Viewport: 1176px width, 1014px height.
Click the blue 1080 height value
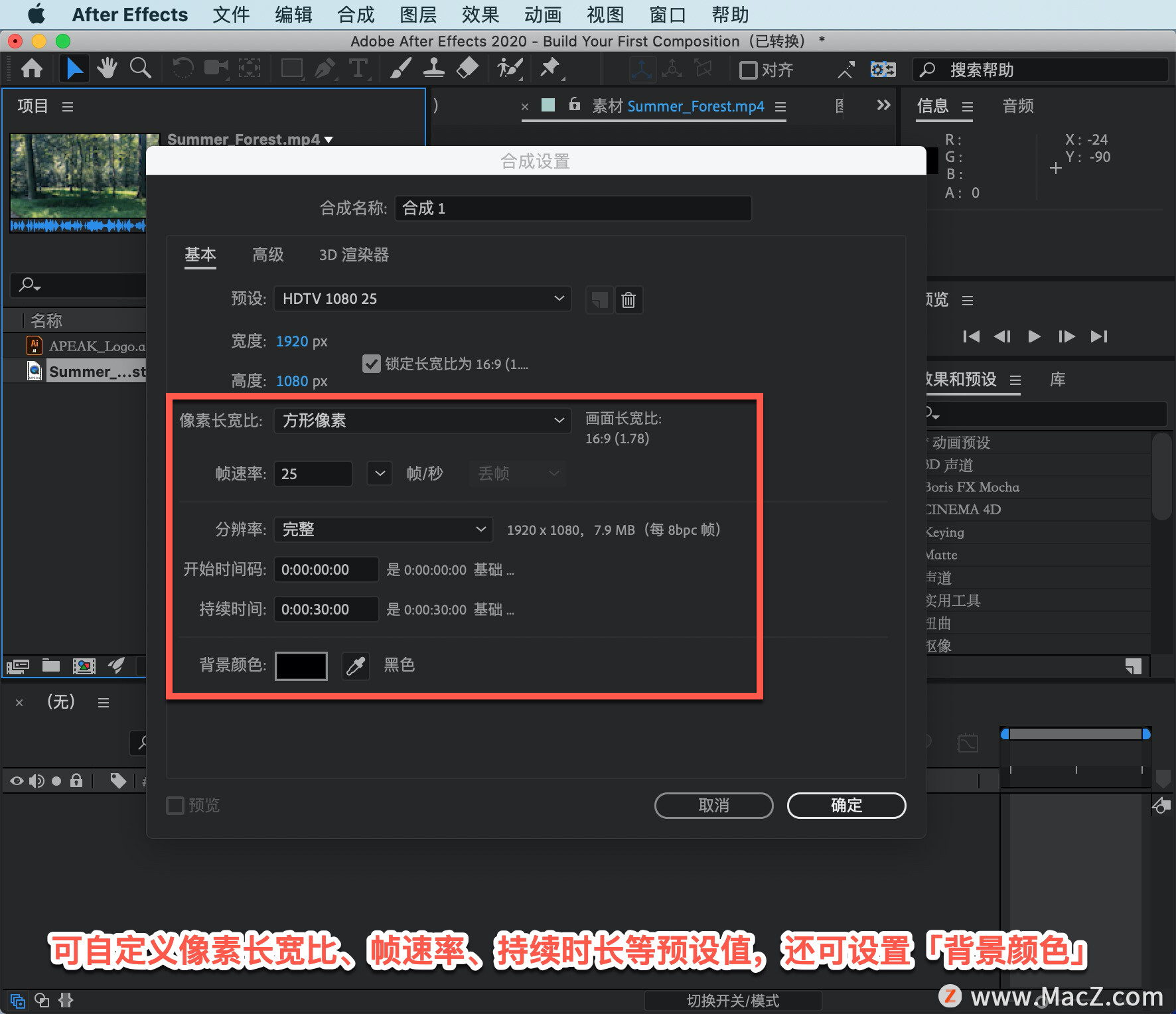coord(292,381)
